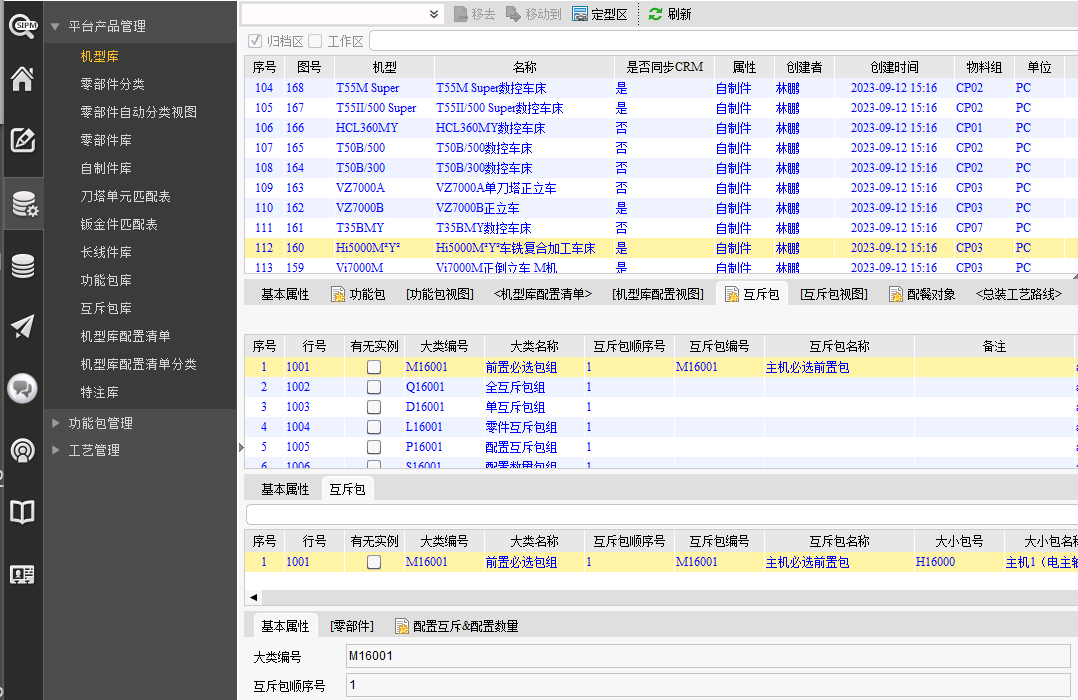This screenshot has height=700, width=1078.
Task: Click the database stack sidebar icon
Action: [22, 265]
